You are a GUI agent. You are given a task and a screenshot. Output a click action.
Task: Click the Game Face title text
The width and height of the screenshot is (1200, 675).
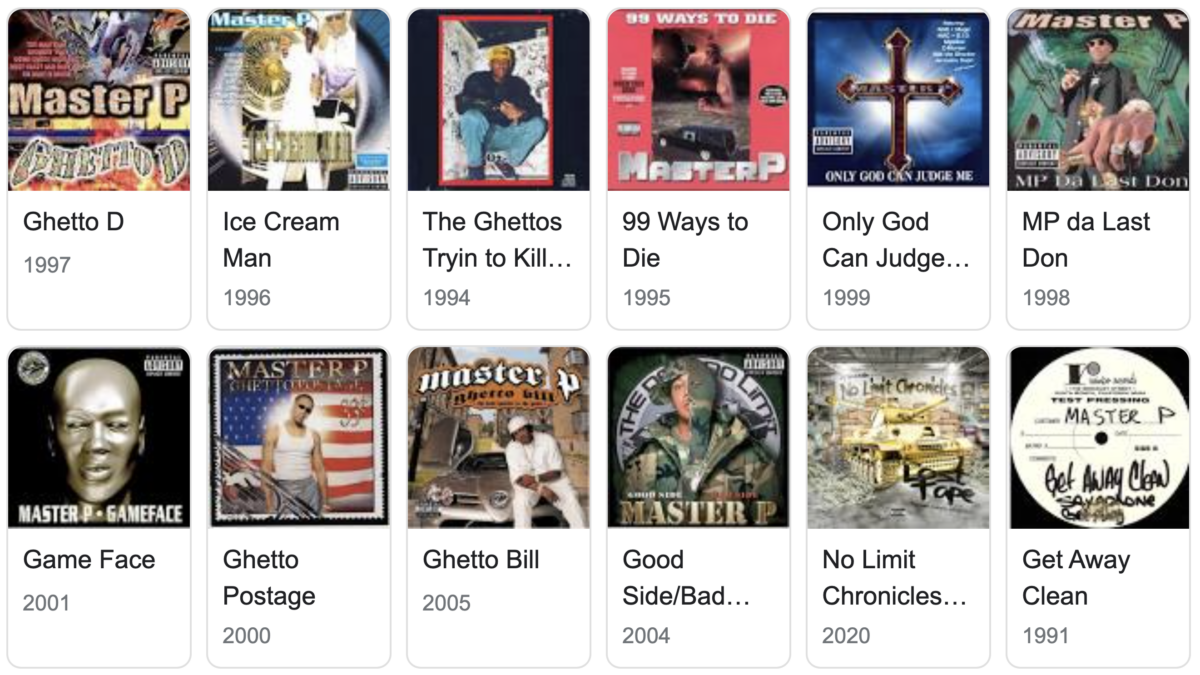point(89,560)
